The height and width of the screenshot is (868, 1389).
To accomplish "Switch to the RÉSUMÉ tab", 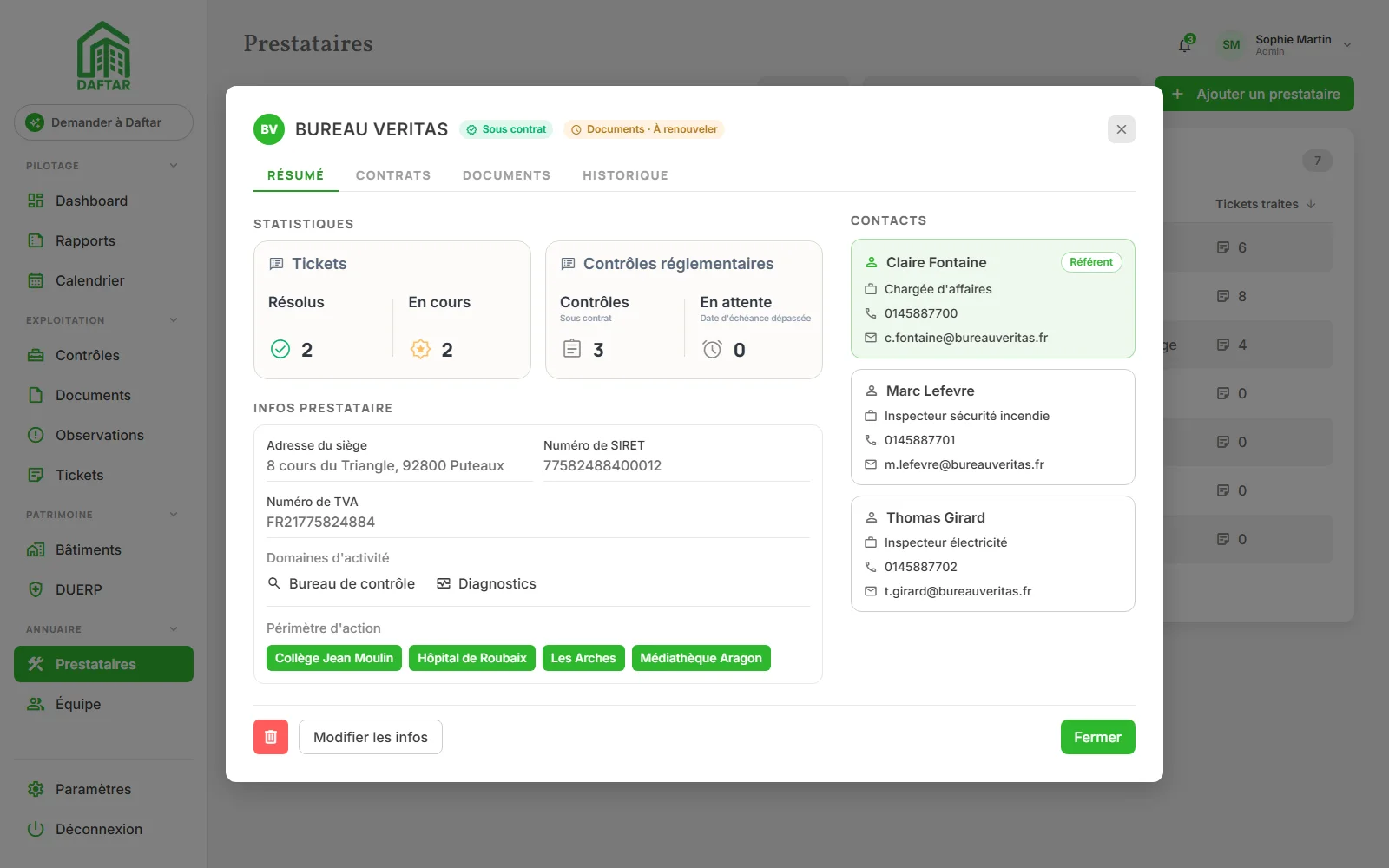I will [296, 175].
